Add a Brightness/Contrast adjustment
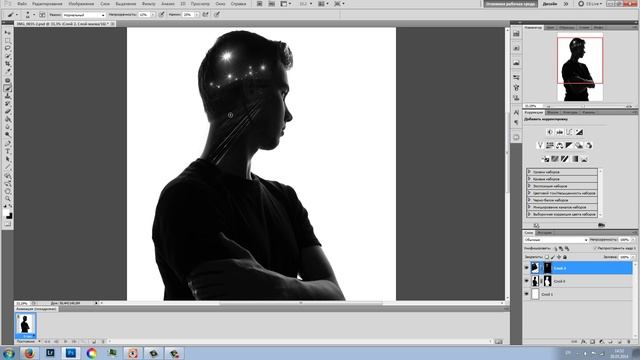This screenshot has width=640, height=360. point(549,132)
